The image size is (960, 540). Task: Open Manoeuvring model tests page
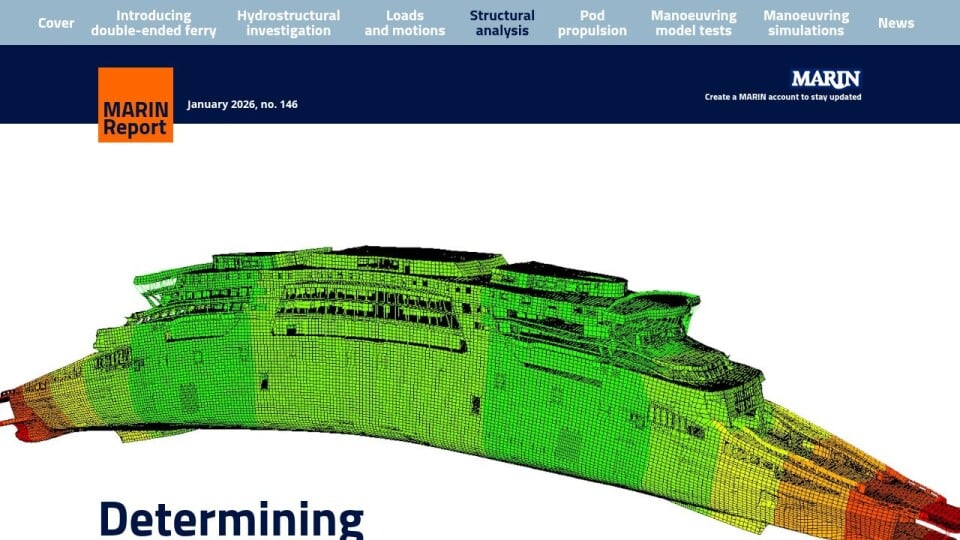click(693, 23)
